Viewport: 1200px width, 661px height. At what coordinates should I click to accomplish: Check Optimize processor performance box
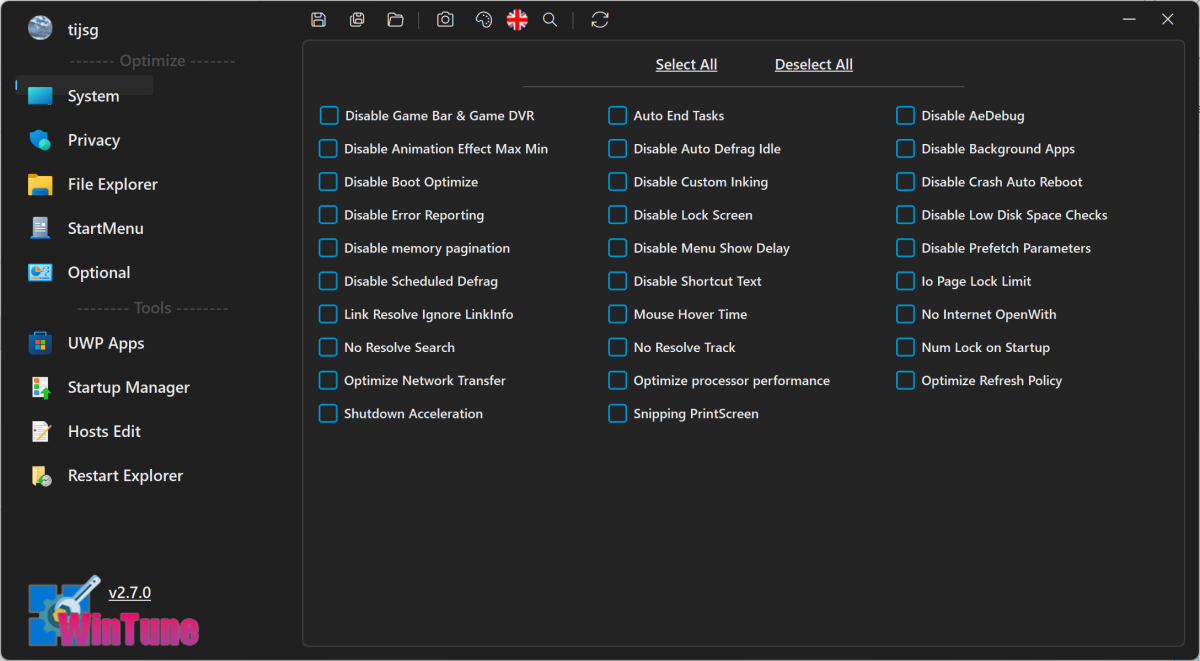618,381
